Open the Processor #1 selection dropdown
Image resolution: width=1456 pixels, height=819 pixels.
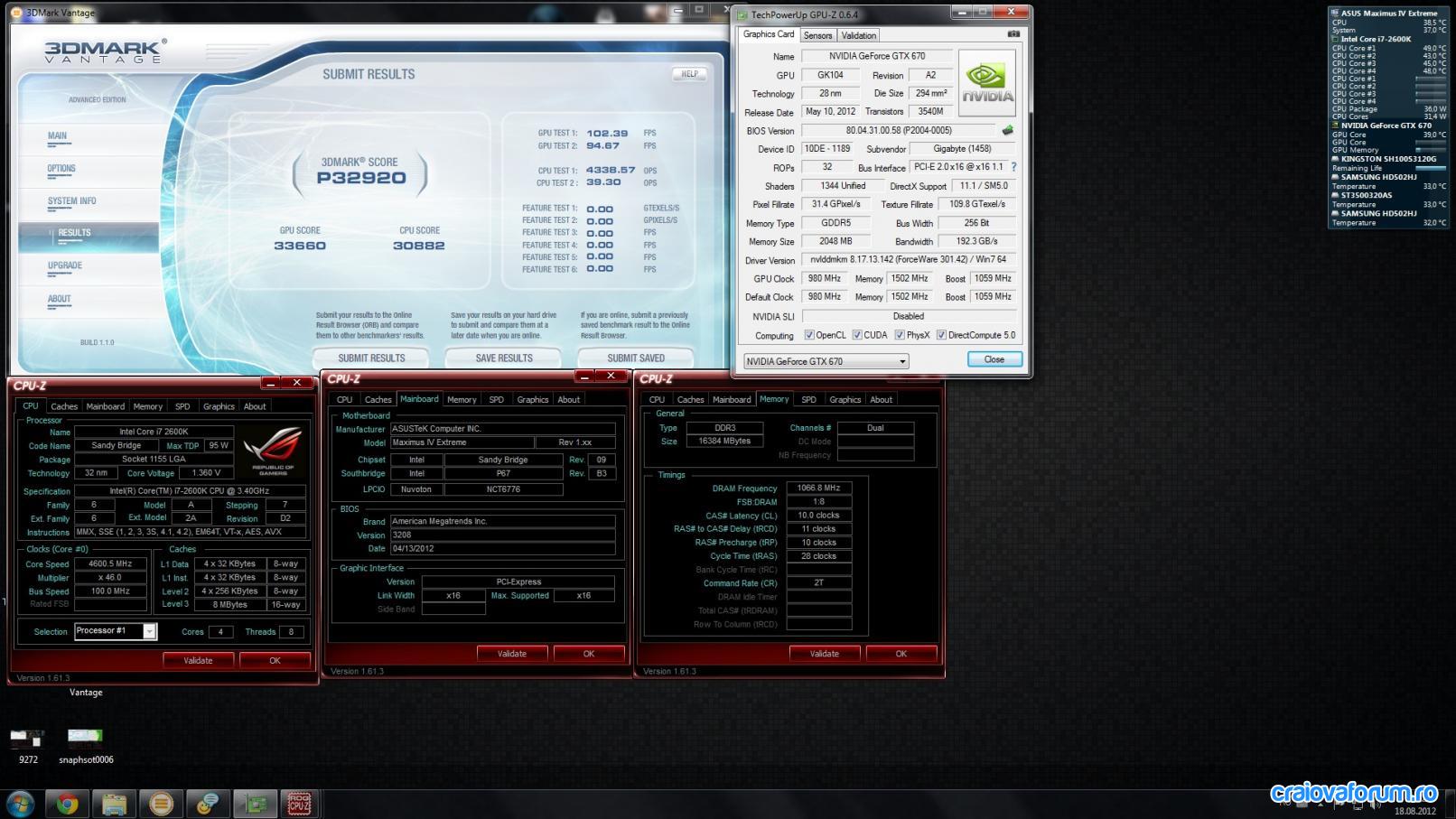click(x=115, y=631)
